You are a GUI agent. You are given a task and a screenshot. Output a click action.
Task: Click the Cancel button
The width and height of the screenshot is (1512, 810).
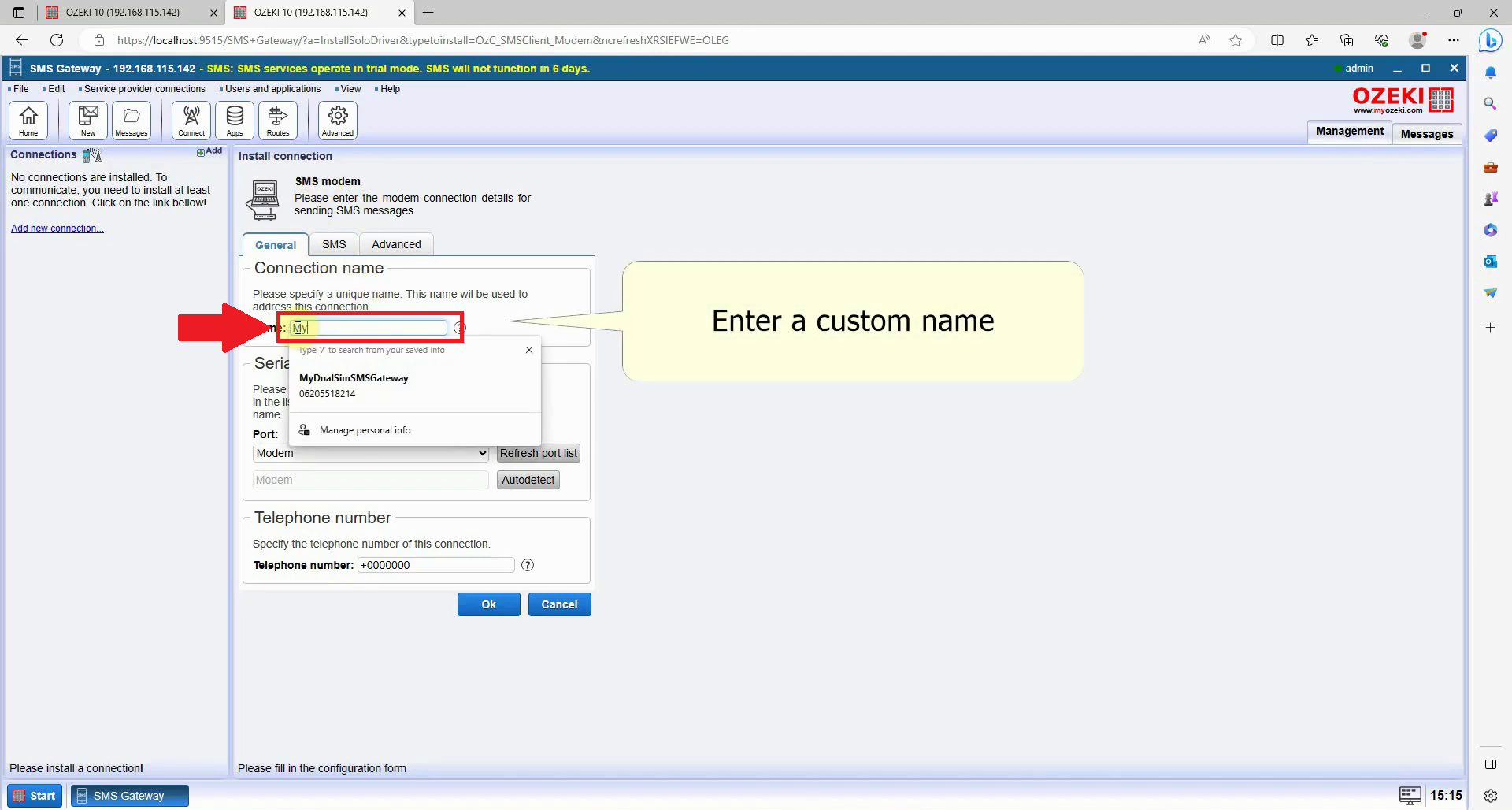pyautogui.click(x=559, y=604)
